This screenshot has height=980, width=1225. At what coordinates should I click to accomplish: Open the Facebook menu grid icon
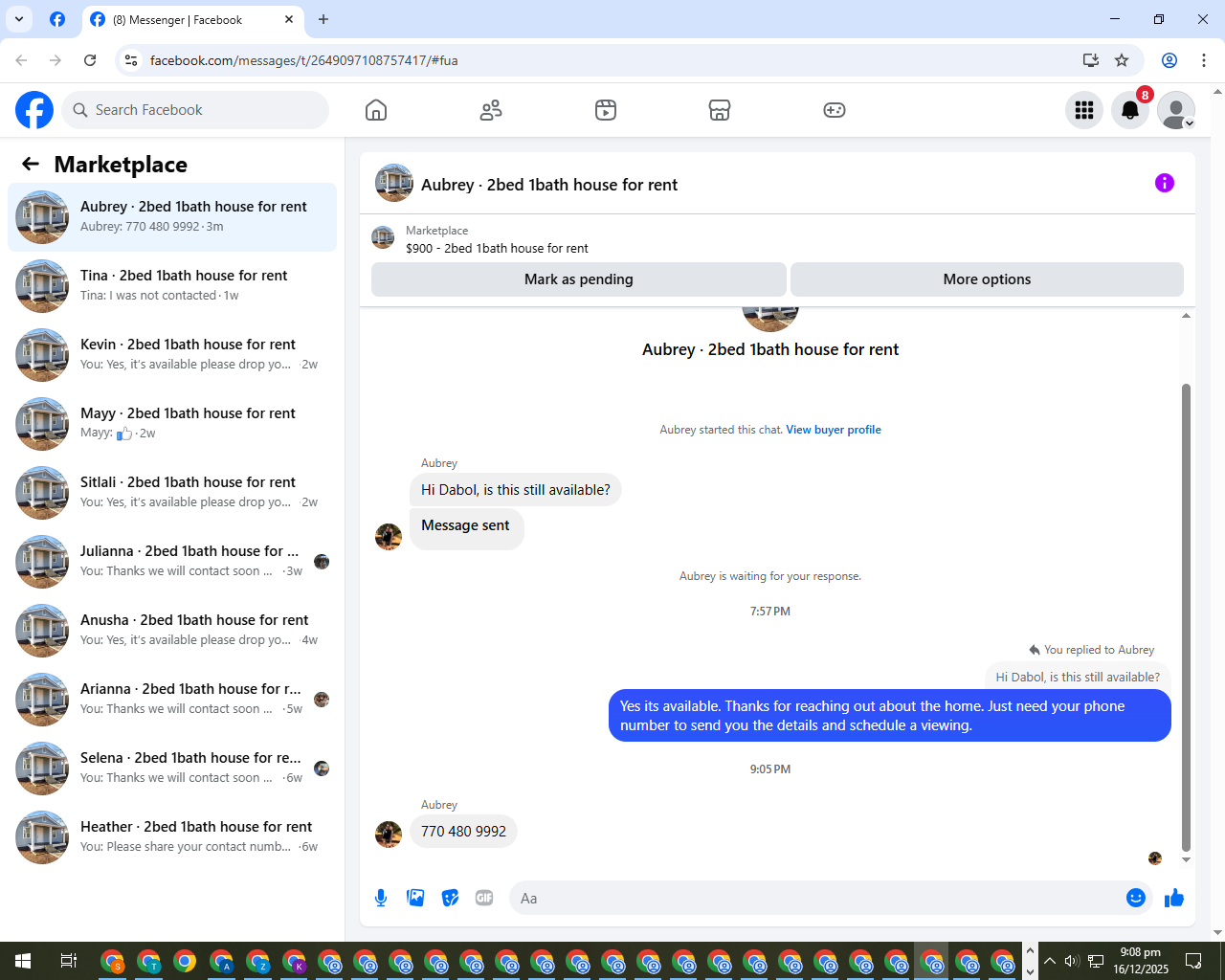click(1084, 110)
